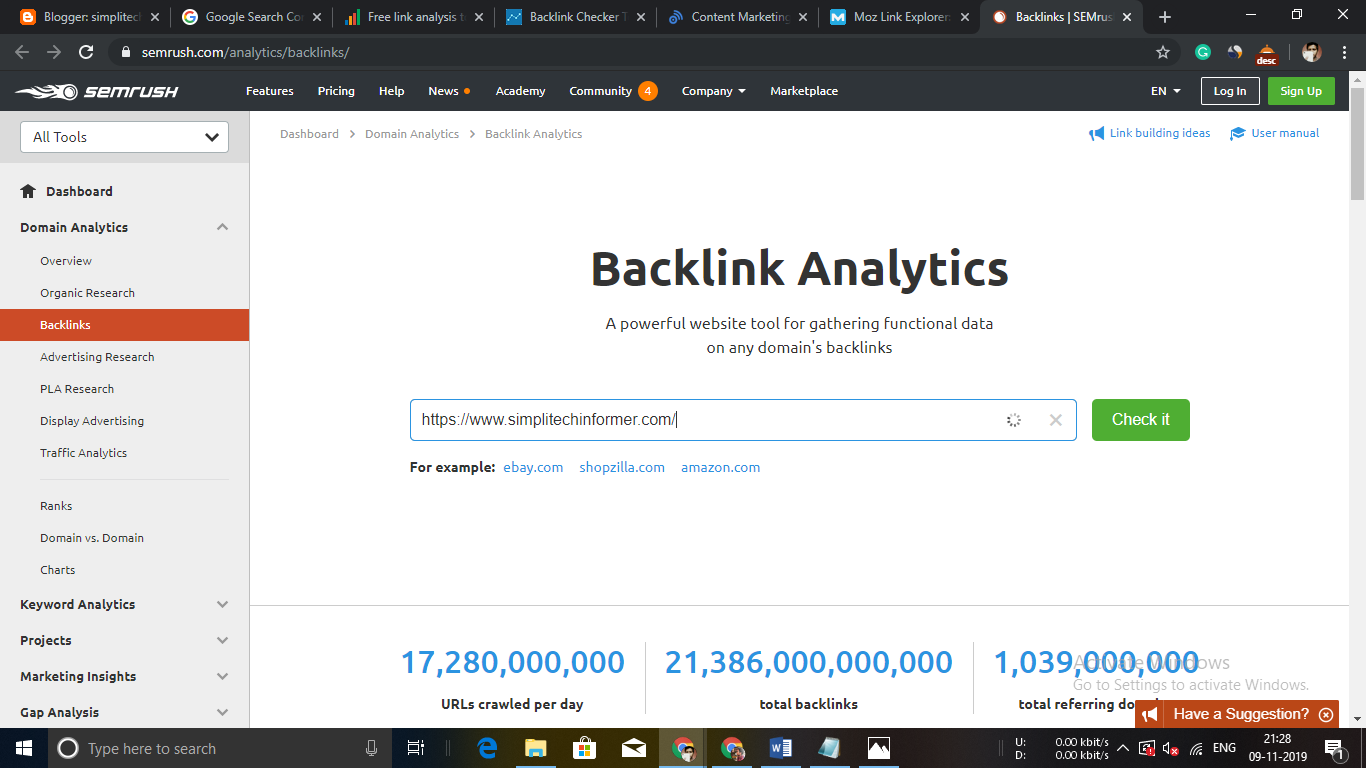Open a new browser tab

click(1165, 17)
